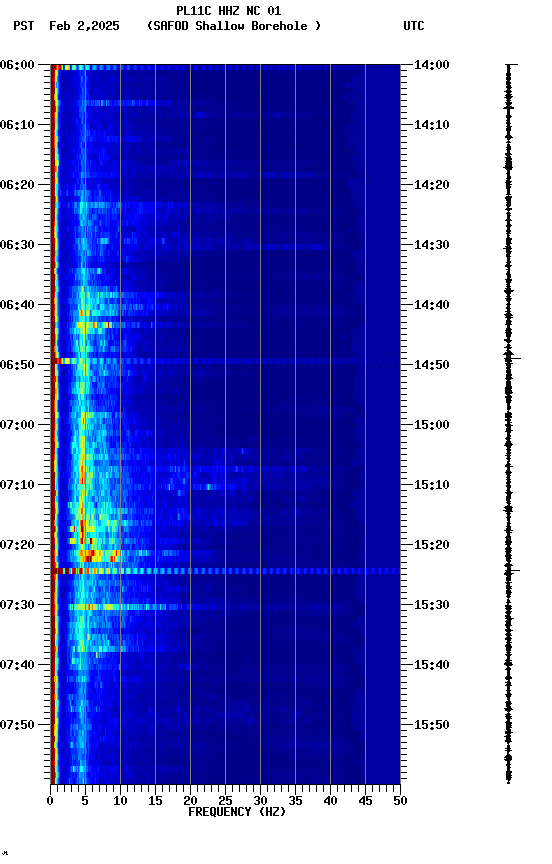Click the 07:30 PST time label

tap(17, 606)
